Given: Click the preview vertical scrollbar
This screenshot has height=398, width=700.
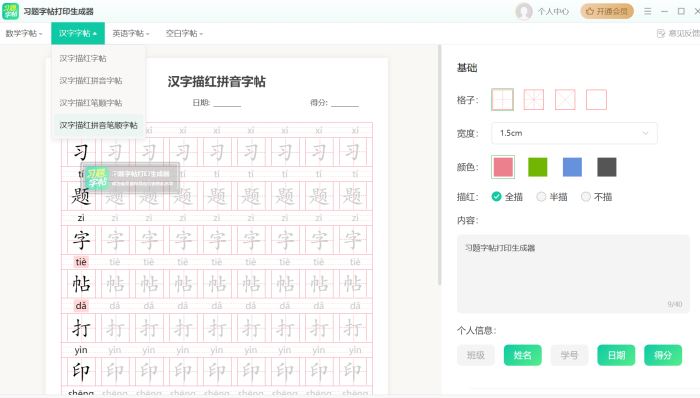Looking at the screenshot, I should tap(440, 165).
